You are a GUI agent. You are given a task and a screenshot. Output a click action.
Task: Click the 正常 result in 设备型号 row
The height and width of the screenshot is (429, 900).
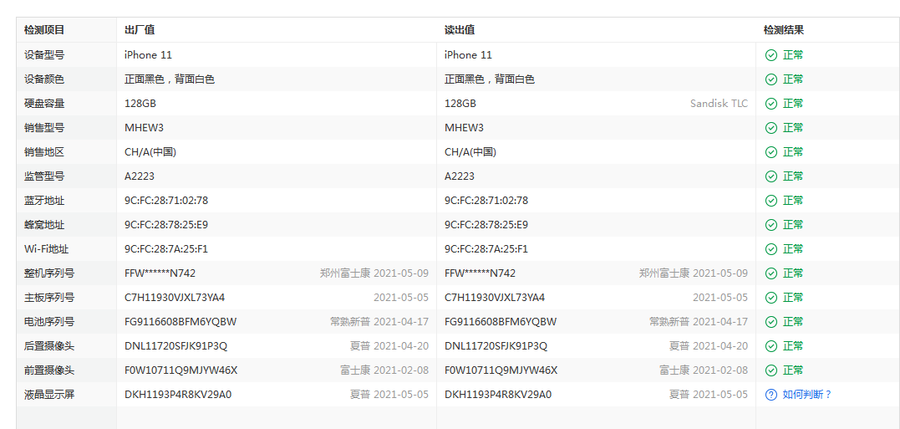tap(793, 55)
